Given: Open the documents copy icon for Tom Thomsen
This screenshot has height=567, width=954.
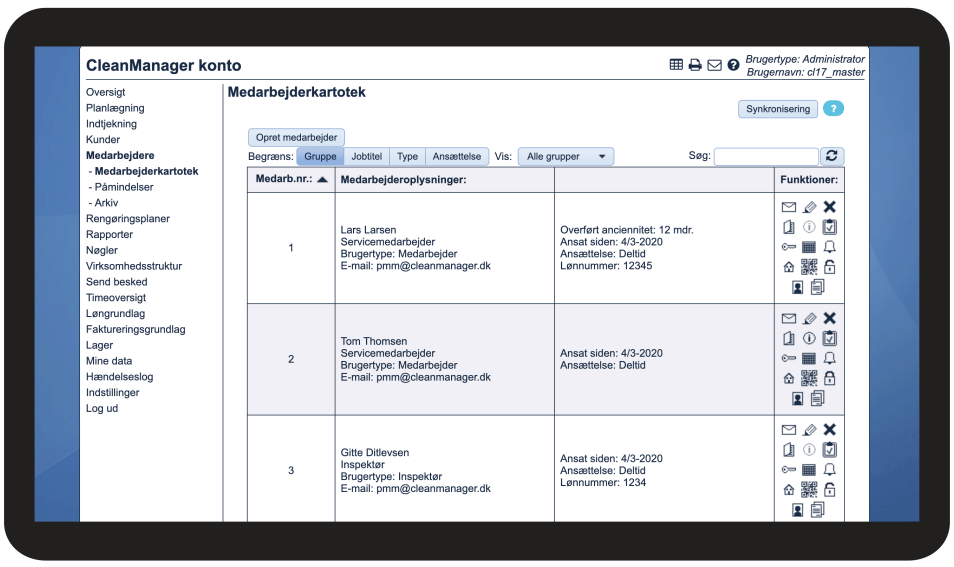Looking at the screenshot, I should 818,398.
